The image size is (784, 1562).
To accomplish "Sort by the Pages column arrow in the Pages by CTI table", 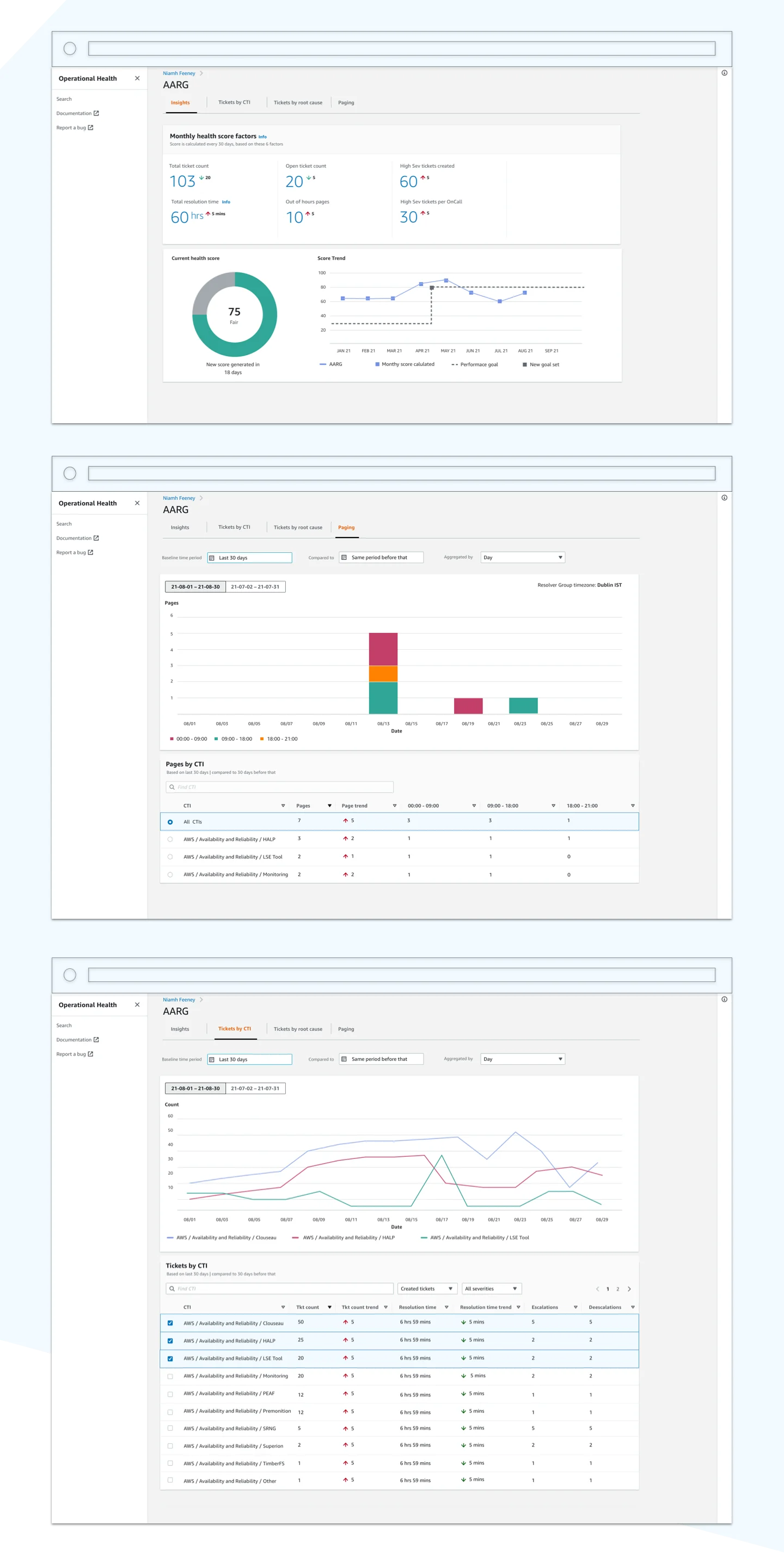I will click(x=329, y=806).
